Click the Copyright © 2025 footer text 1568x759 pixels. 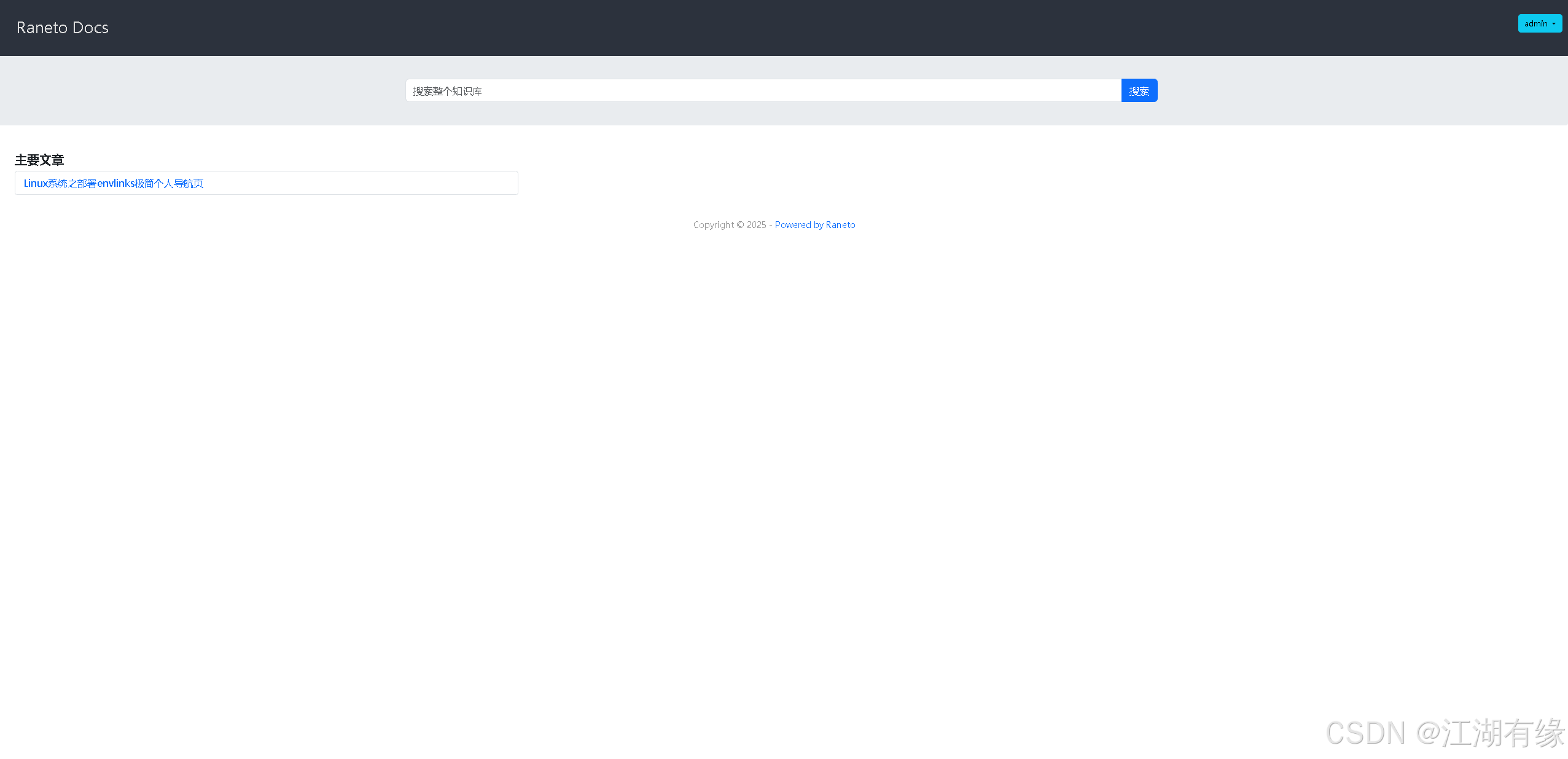point(729,225)
